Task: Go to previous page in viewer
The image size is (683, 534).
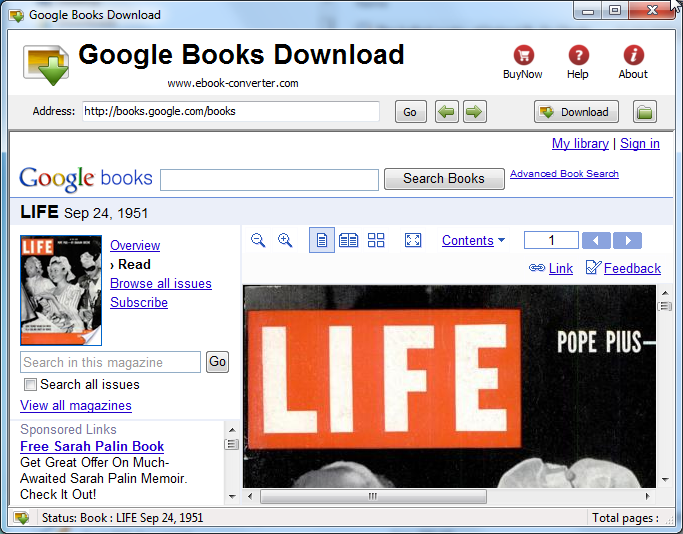Action: pyautogui.click(x=596, y=240)
